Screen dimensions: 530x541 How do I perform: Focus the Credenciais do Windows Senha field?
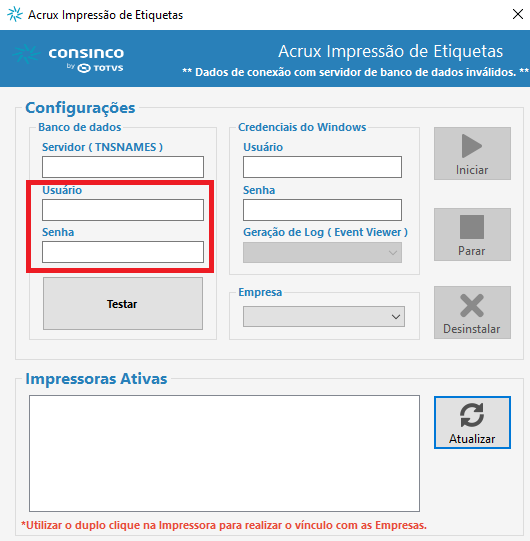(x=322, y=210)
